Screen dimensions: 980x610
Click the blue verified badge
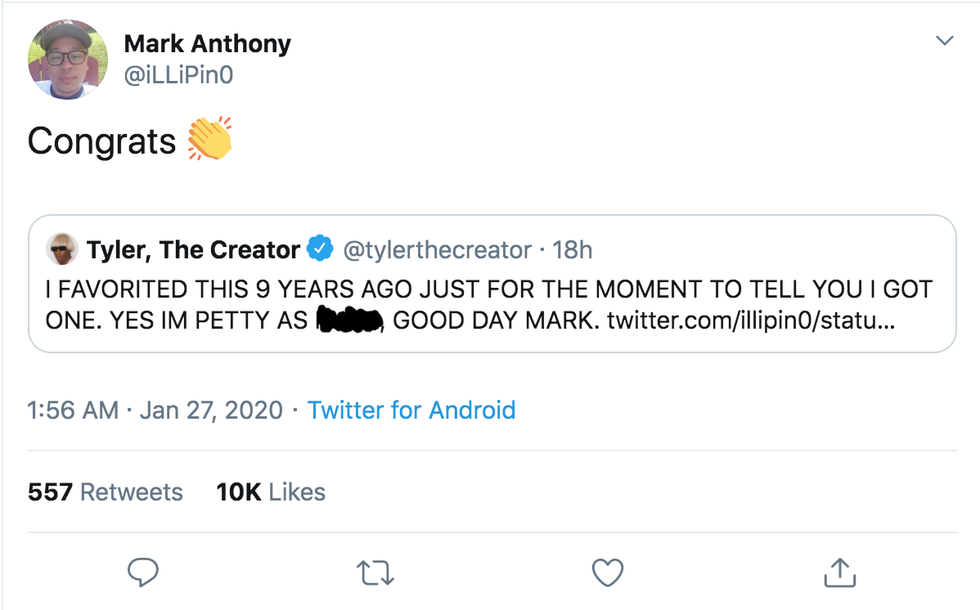point(320,249)
